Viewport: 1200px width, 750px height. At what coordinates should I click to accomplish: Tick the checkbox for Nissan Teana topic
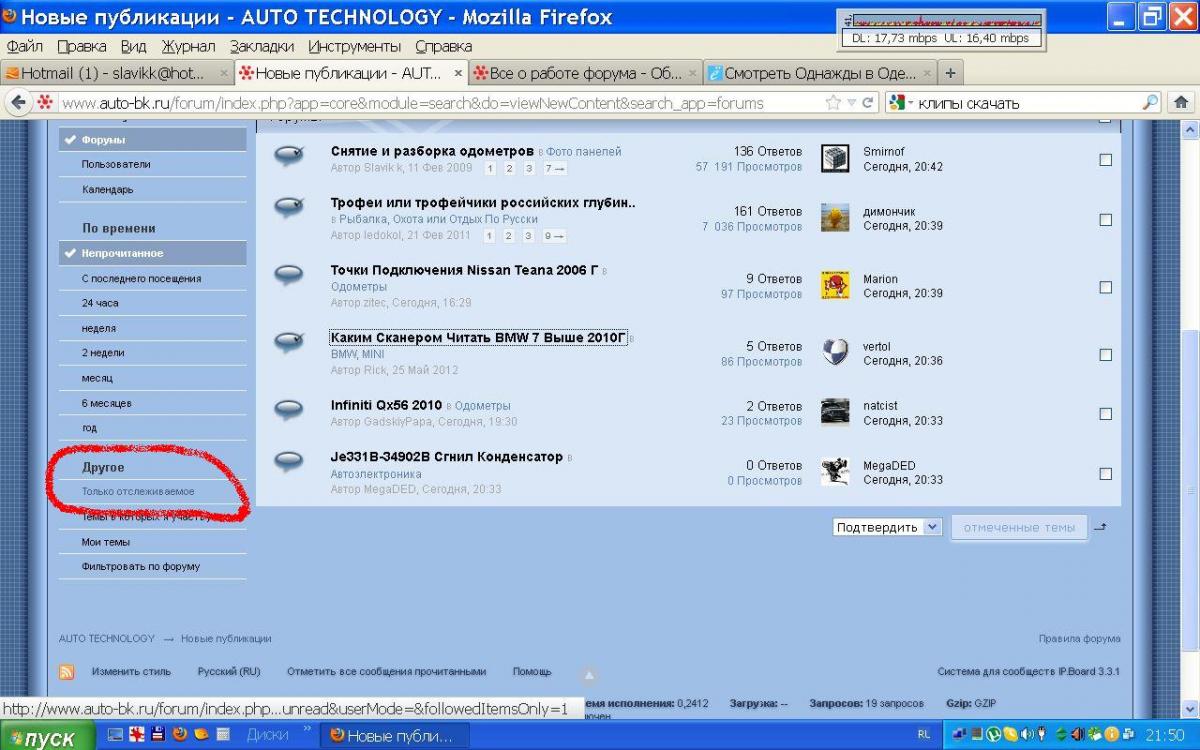click(1105, 287)
